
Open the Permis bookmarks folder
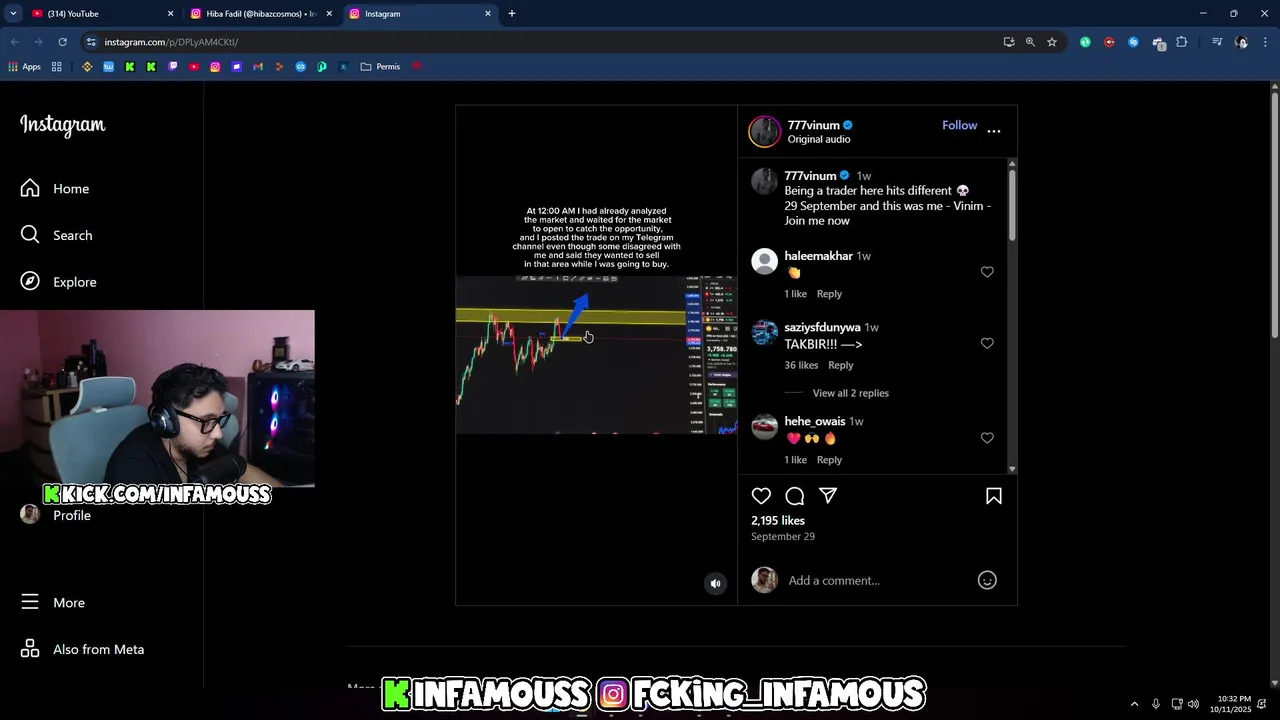pos(381,67)
